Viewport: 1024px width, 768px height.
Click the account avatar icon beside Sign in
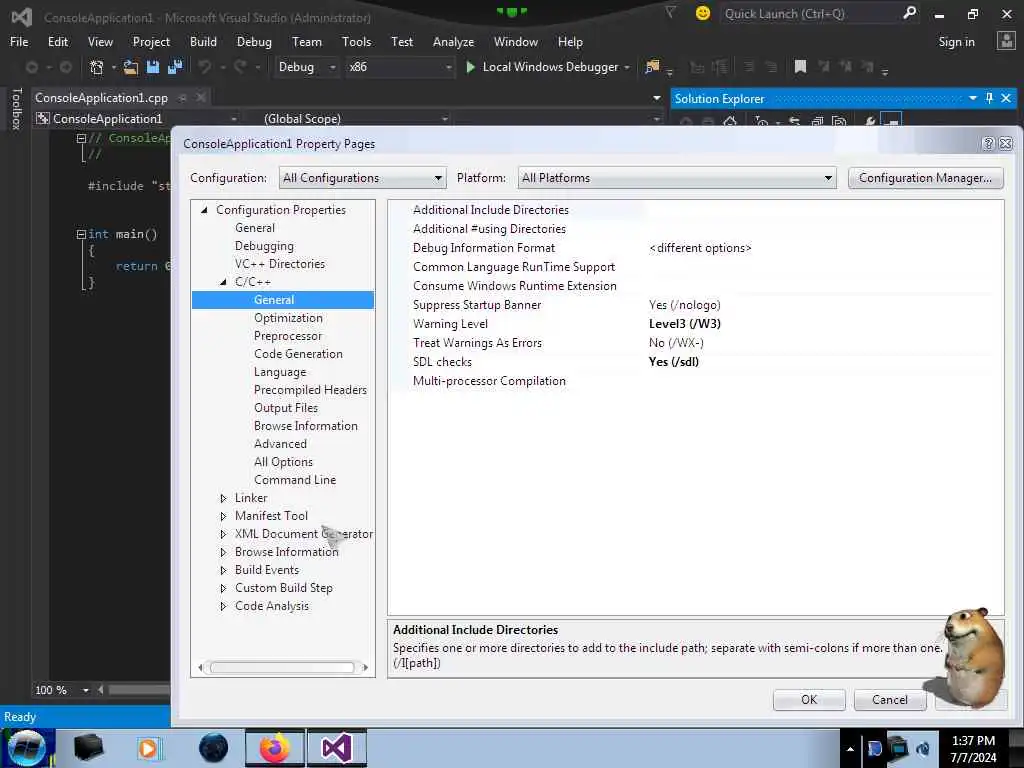point(1006,41)
